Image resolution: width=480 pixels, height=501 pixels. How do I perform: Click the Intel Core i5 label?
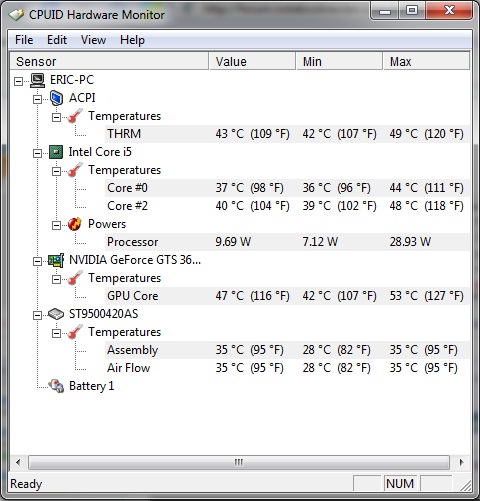pyautogui.click(x=100, y=152)
